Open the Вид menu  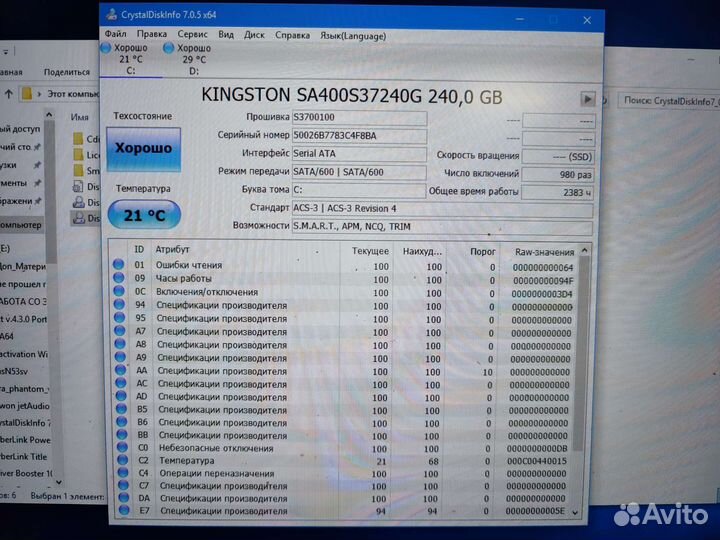(225, 35)
